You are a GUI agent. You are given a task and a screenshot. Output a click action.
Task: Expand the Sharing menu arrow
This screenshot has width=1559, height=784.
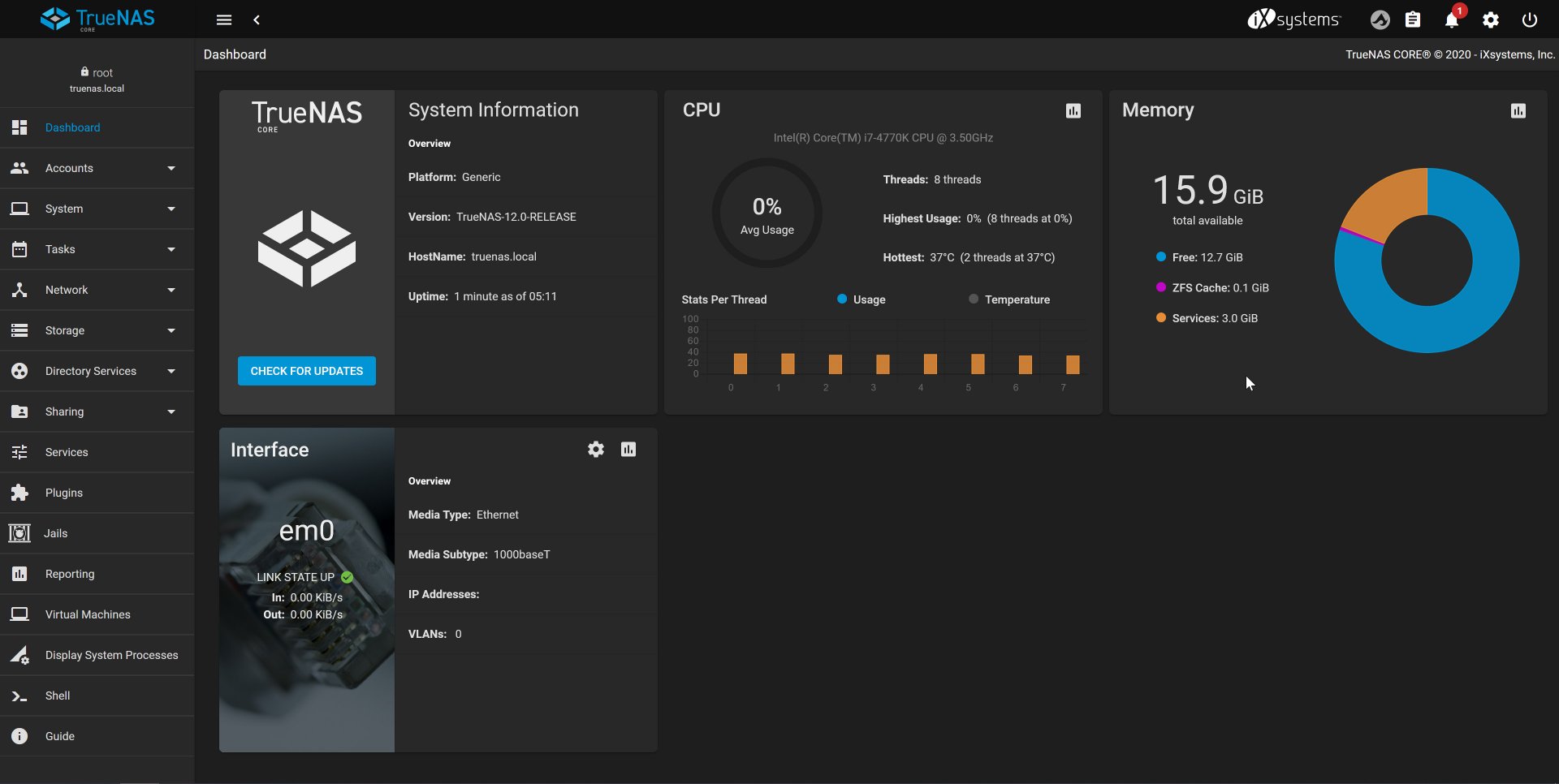coord(171,411)
